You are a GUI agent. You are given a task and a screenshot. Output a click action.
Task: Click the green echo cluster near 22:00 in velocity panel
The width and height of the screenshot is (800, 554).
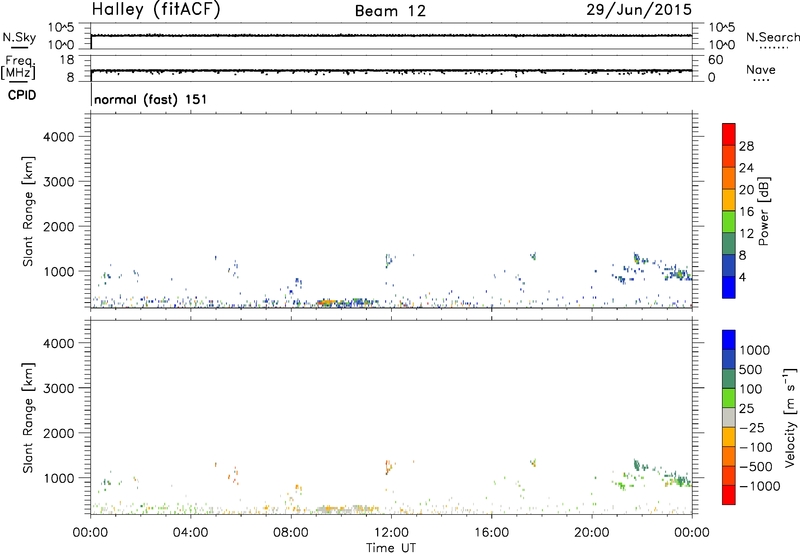click(x=637, y=465)
